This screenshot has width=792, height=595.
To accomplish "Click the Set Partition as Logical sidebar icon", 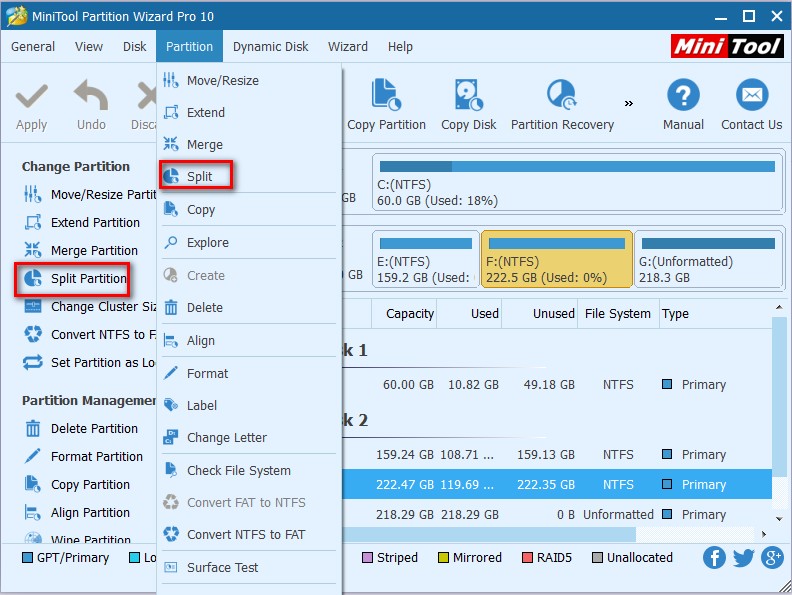I will click(x=33, y=362).
